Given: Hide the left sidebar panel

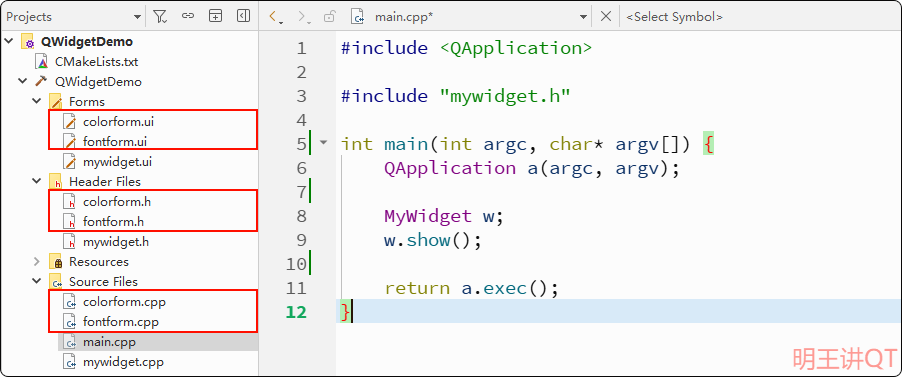Looking at the screenshot, I should (x=243, y=16).
